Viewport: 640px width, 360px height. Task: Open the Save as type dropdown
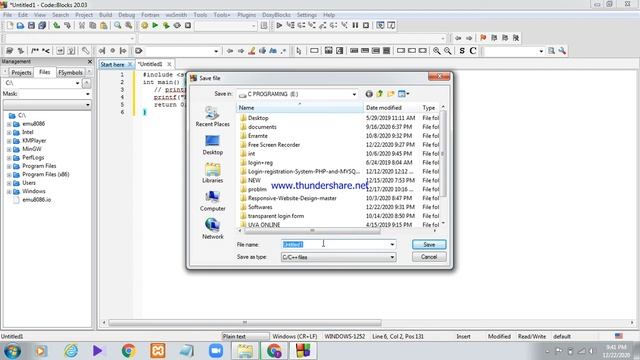tap(392, 257)
